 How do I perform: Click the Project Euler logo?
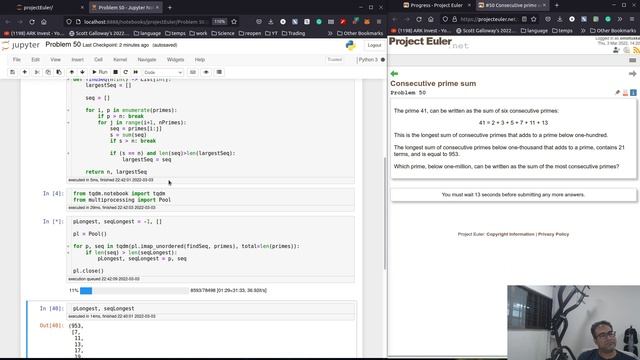429,42
